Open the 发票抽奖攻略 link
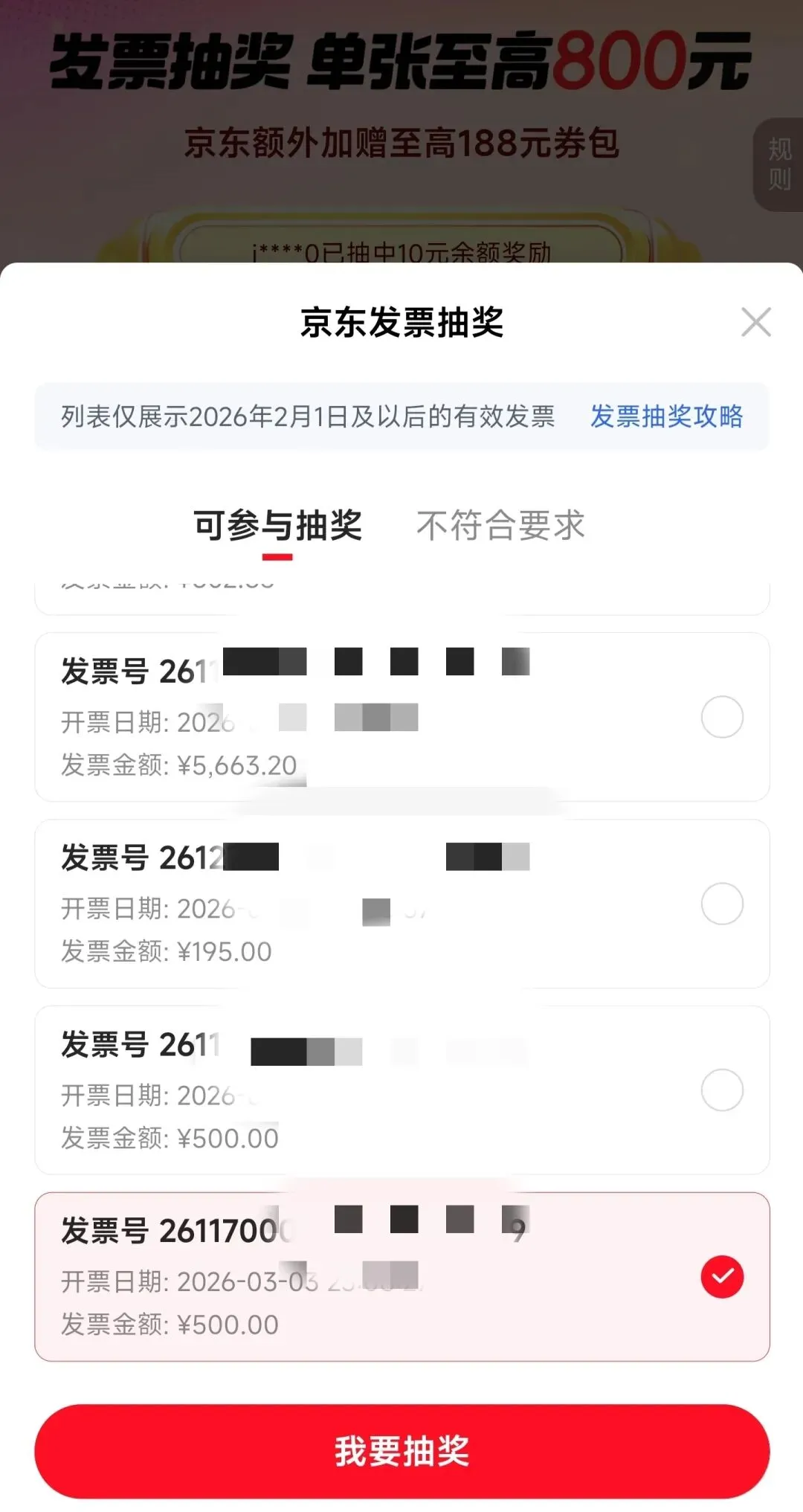The image size is (803, 1512). [666, 416]
